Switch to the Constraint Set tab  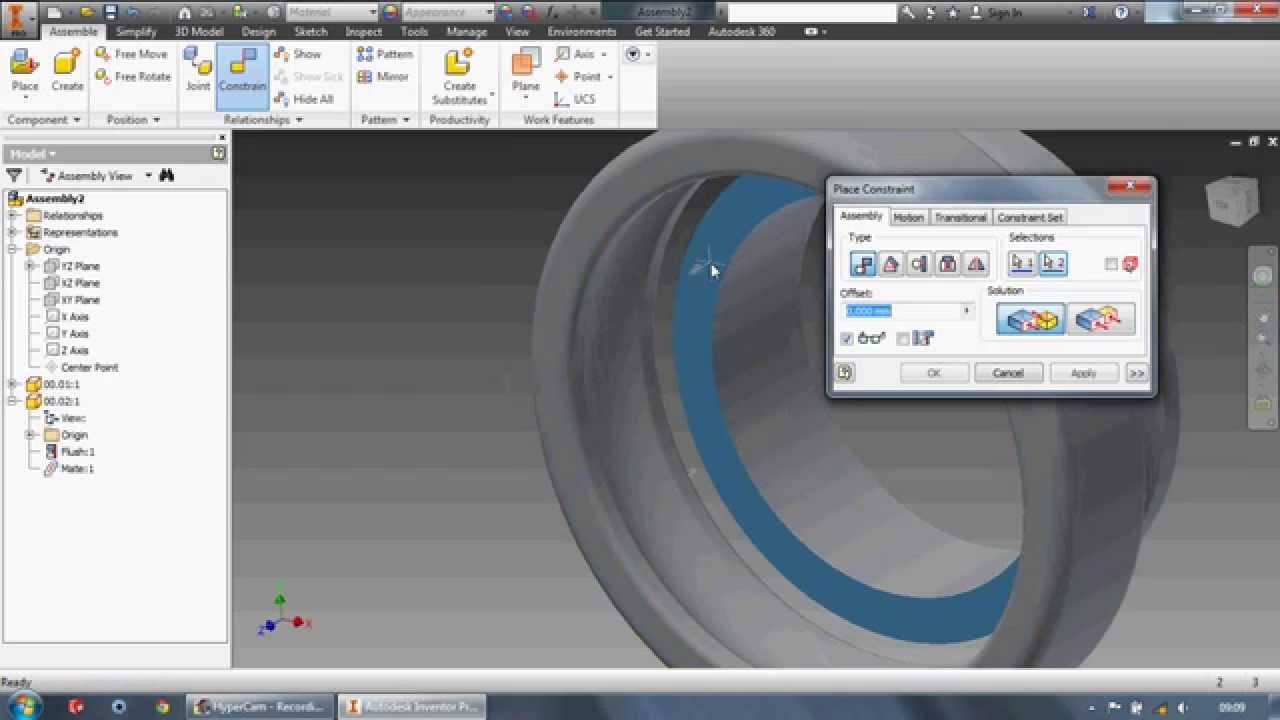click(x=1030, y=217)
